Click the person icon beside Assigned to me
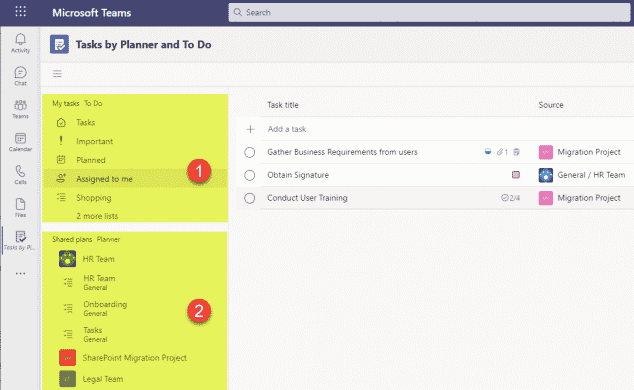This screenshot has height=390, width=634. (61, 178)
